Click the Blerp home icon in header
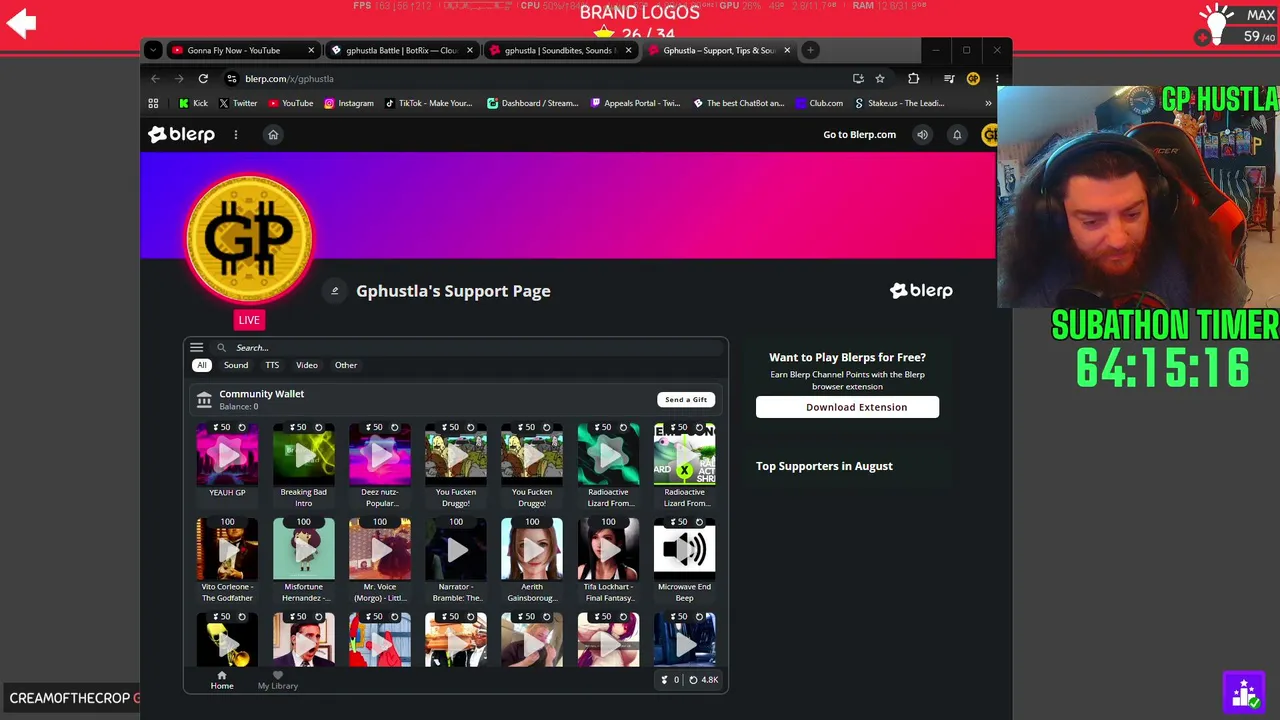Viewport: 1280px width, 720px height. [273, 135]
